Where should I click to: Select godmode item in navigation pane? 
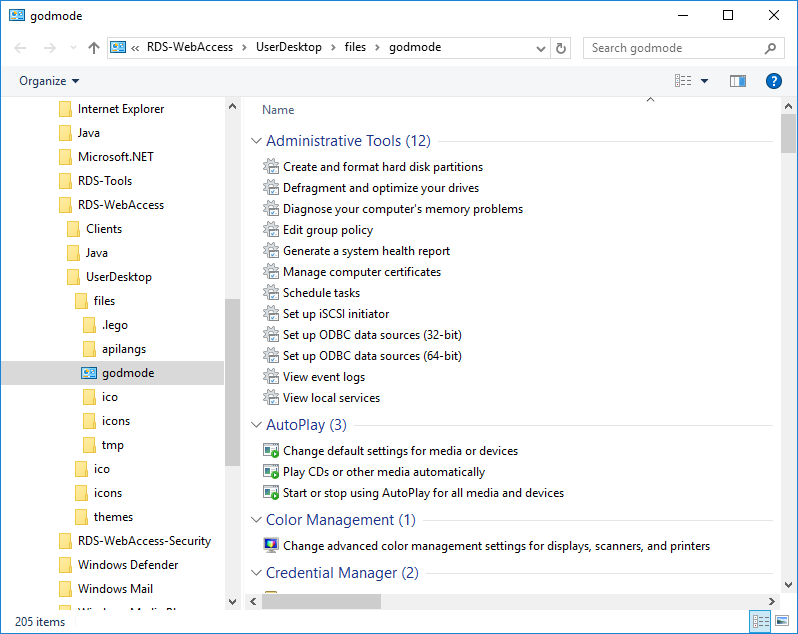[x=113, y=373]
